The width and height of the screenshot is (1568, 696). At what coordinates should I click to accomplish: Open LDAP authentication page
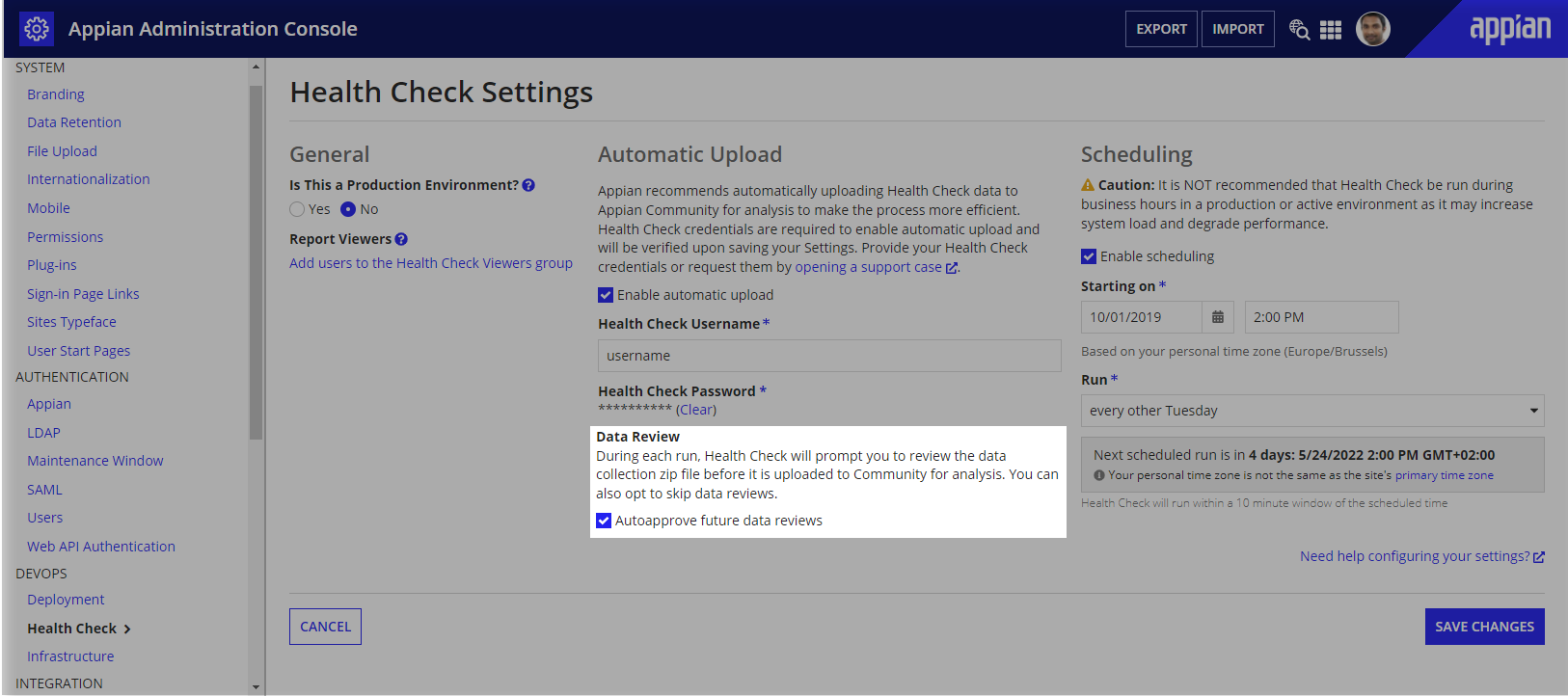coord(43,433)
